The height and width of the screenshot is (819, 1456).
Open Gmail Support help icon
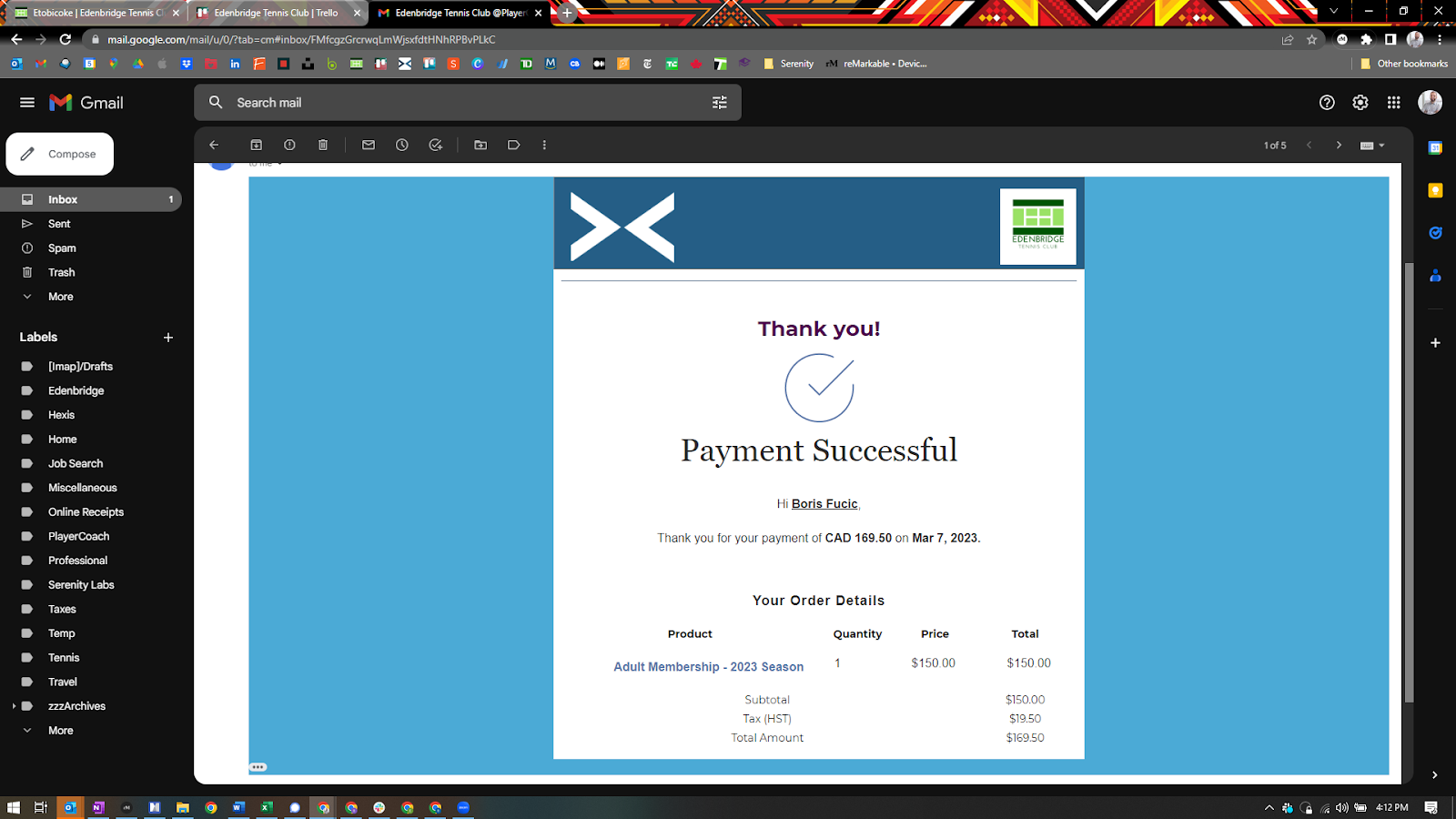click(1327, 103)
